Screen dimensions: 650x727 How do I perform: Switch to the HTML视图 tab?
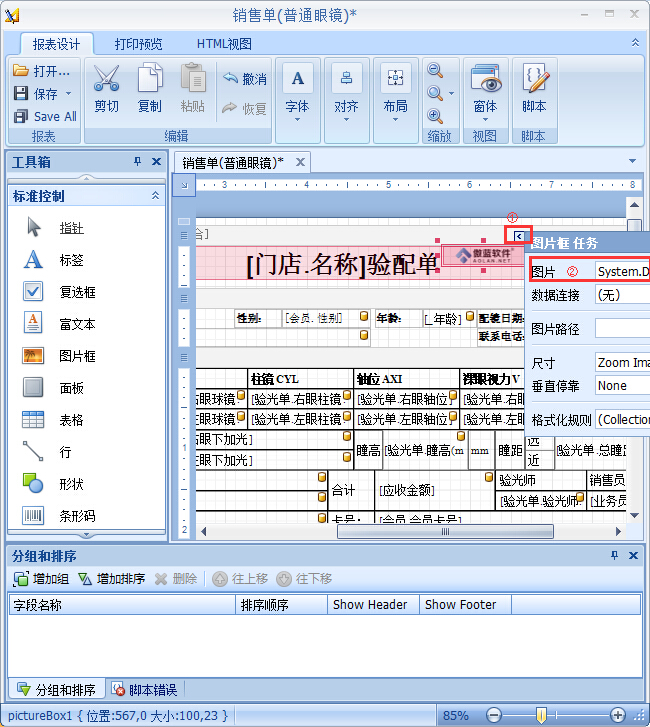click(224, 44)
